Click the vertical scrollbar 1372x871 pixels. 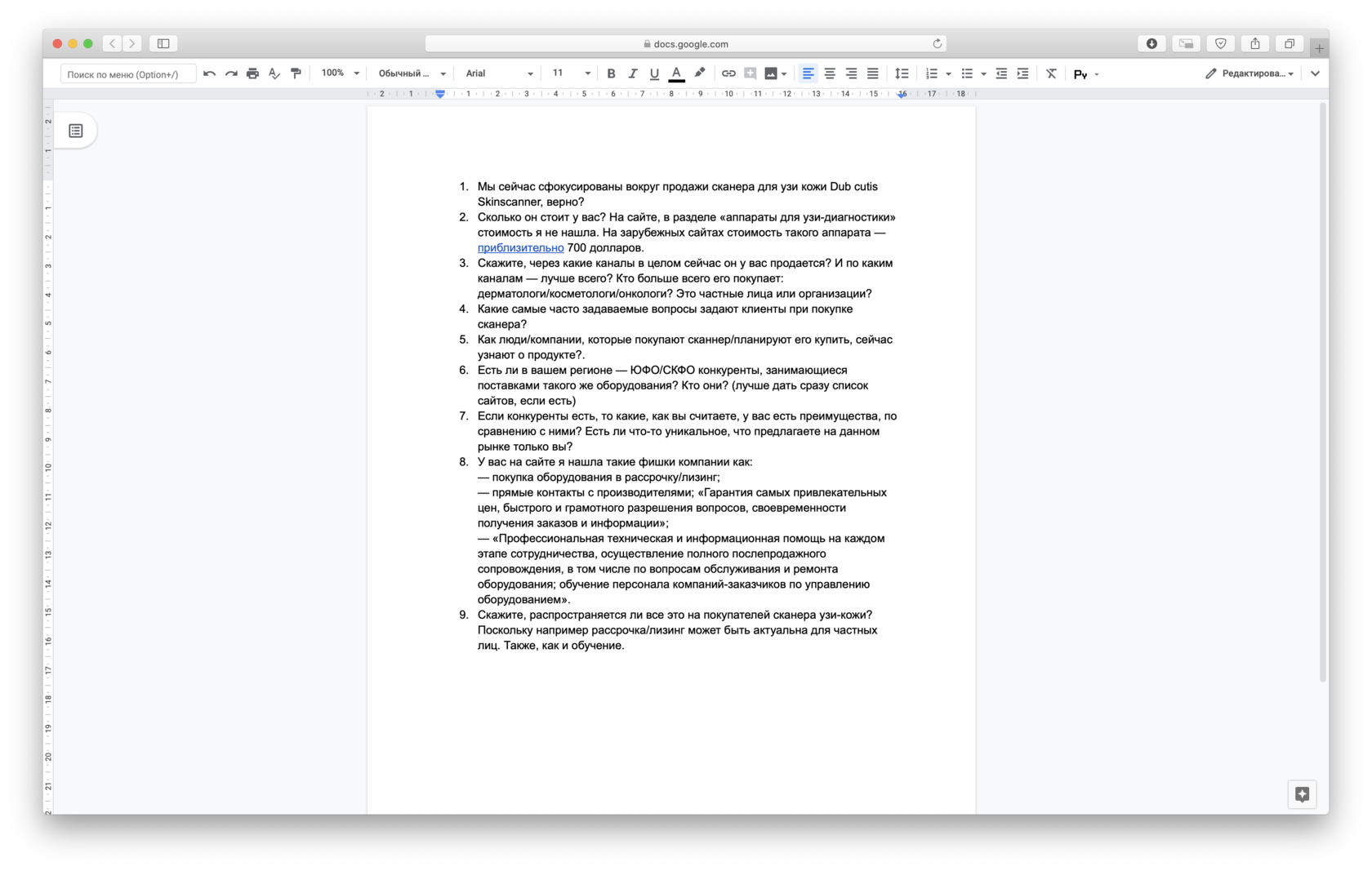(x=1323, y=392)
